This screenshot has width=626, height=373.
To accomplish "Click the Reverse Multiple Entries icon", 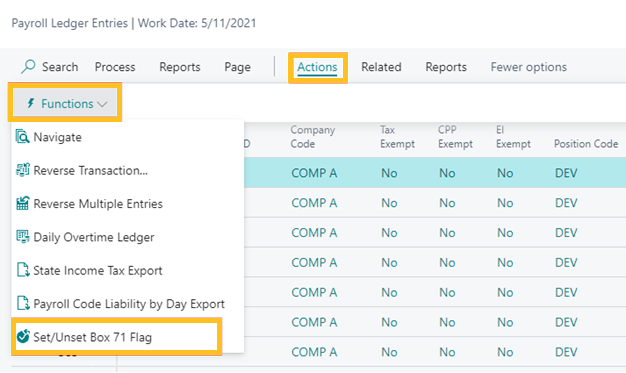I will (x=22, y=203).
